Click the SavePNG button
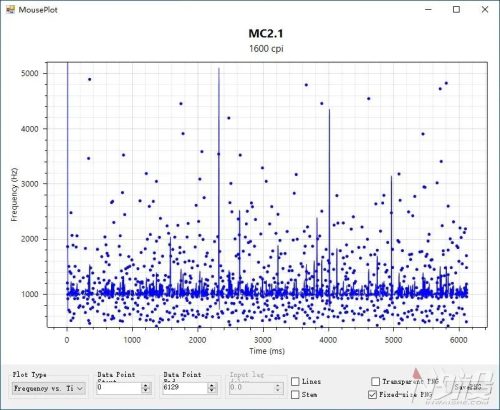This screenshot has height=410, width=500. pos(468,387)
